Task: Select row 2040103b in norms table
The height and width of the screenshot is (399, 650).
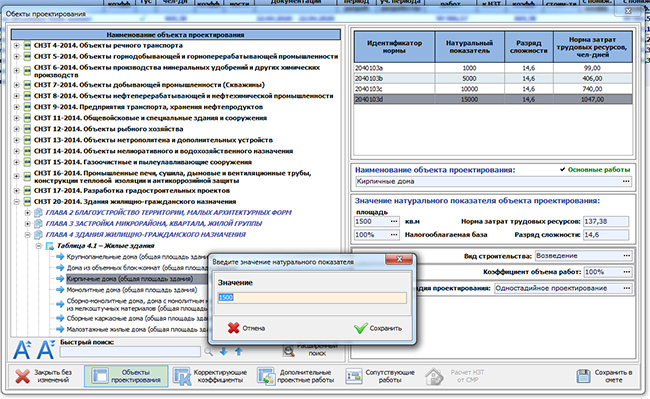Action: [493, 78]
